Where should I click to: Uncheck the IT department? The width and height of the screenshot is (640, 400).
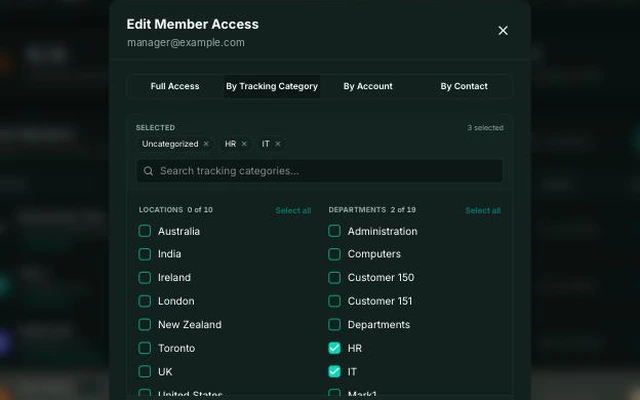(334, 372)
